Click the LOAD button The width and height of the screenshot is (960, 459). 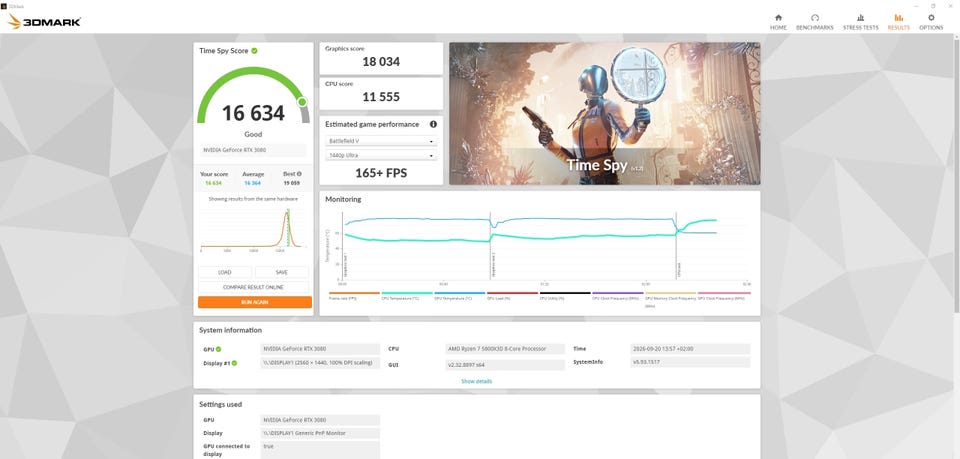[x=225, y=272]
